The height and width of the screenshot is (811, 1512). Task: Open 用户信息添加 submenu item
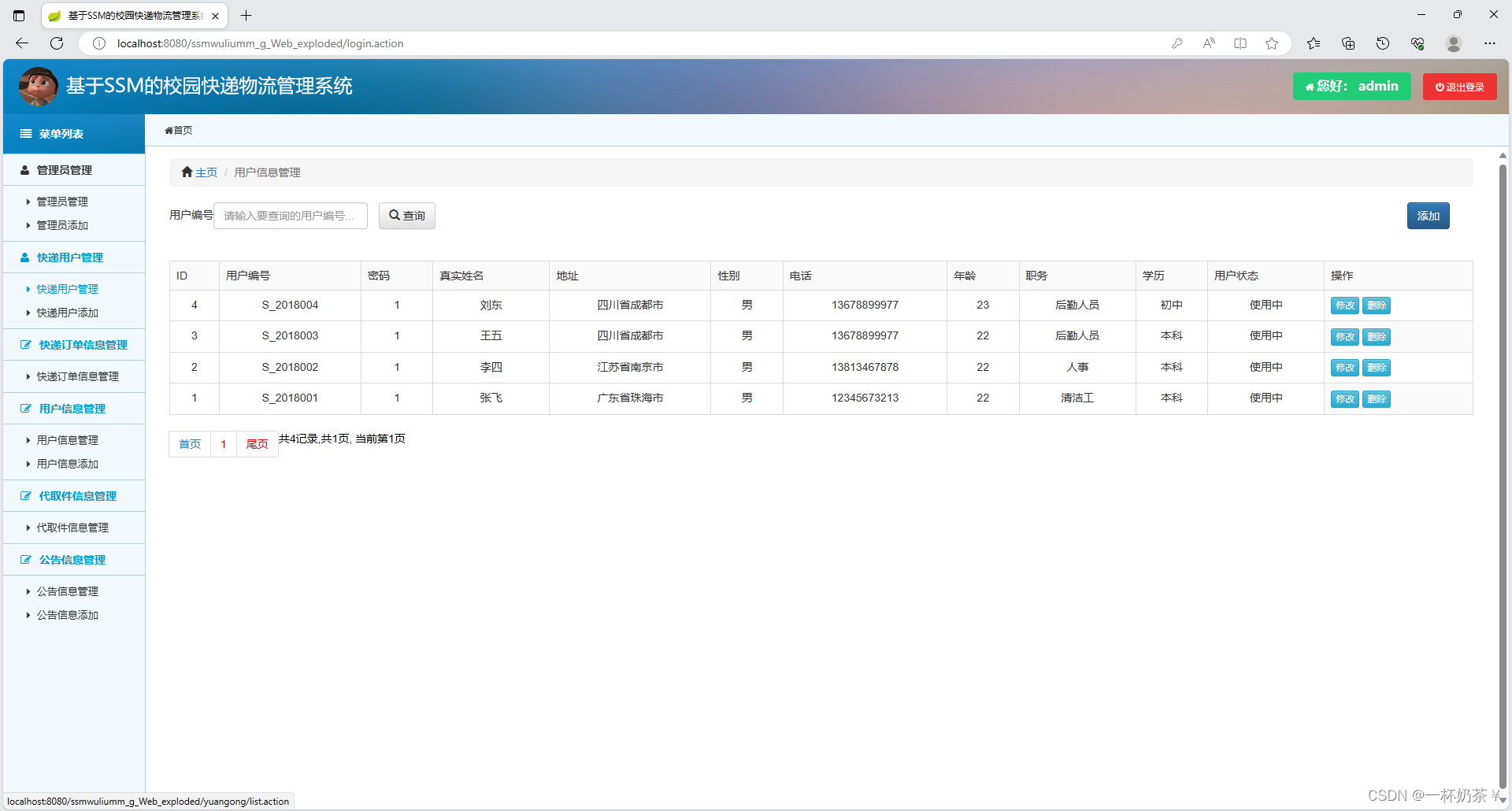[x=68, y=464]
